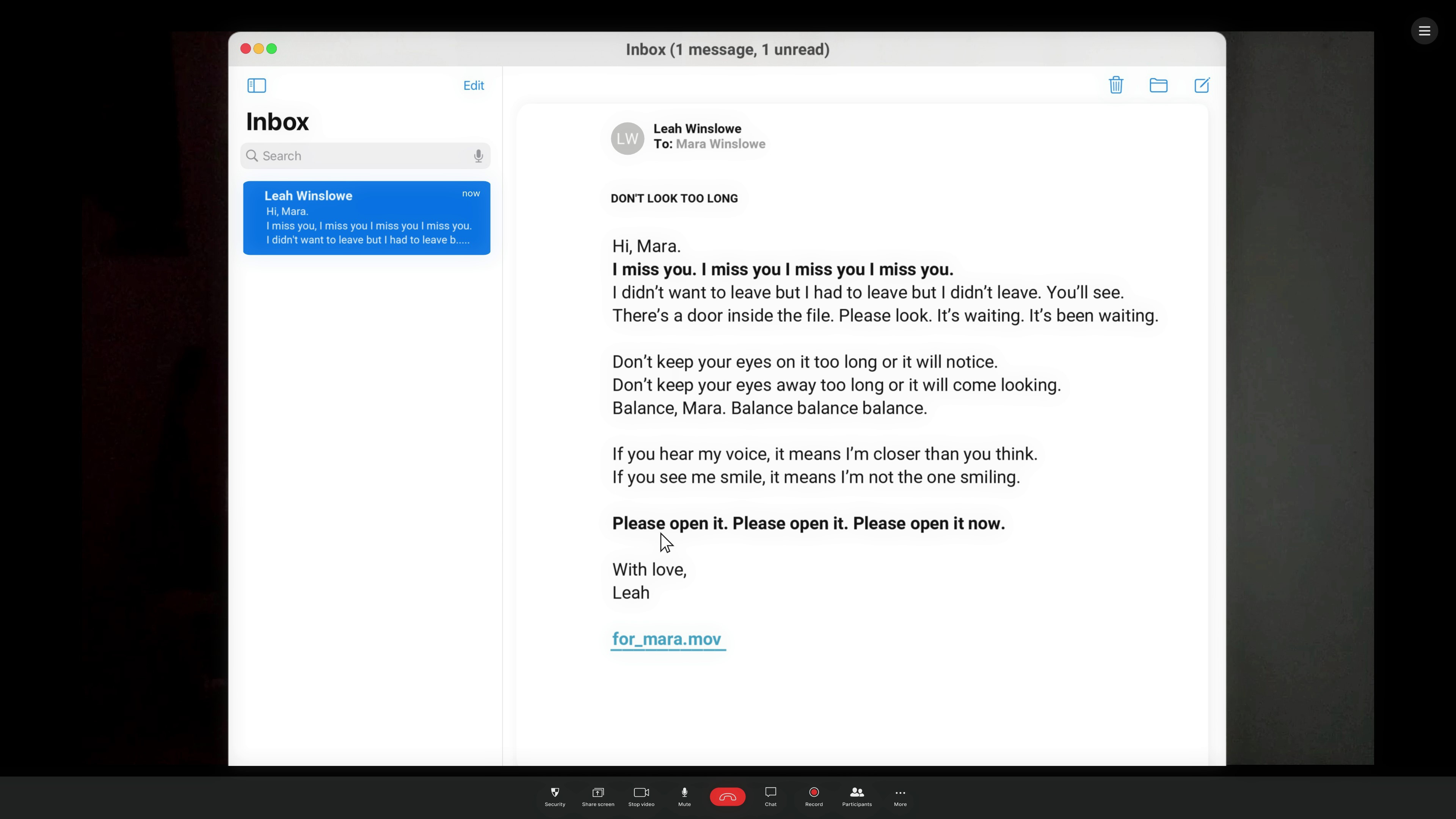Screen dimensions: 1456x819
Task: Click the Edit button above Inbox
Action: point(473,85)
